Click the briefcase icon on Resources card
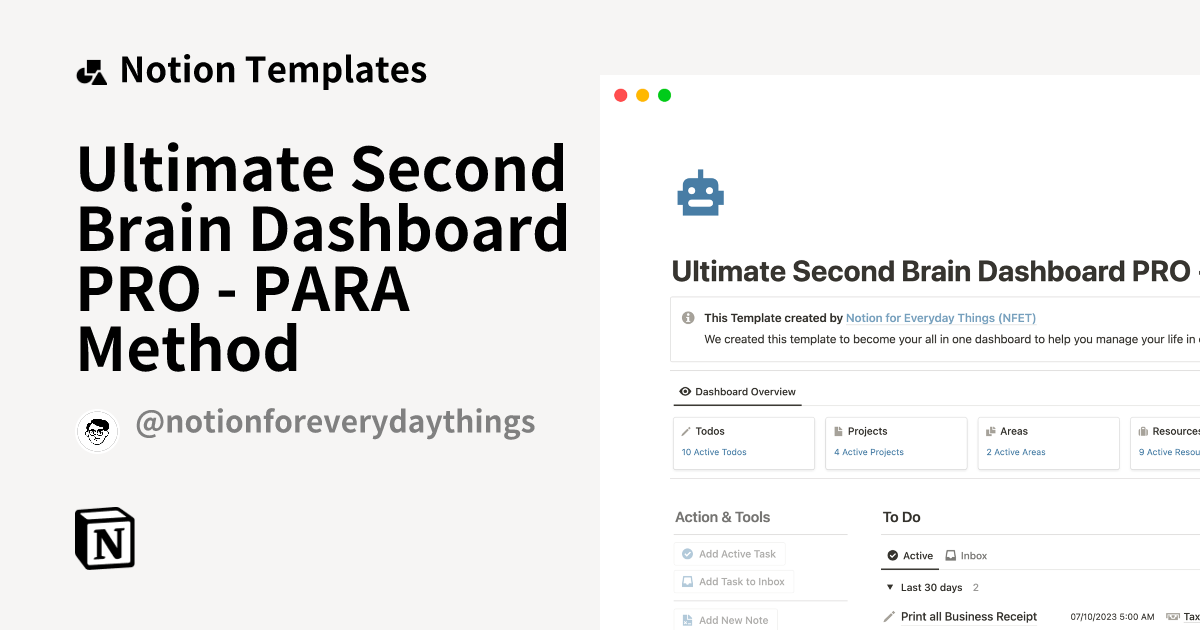 [x=1145, y=431]
